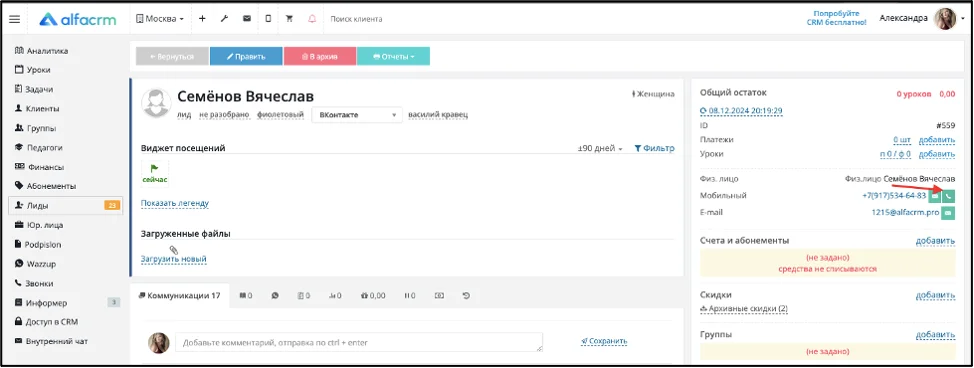Click добавить in Счета и абонементы
This screenshot has height=368, width=974.
coord(935,241)
